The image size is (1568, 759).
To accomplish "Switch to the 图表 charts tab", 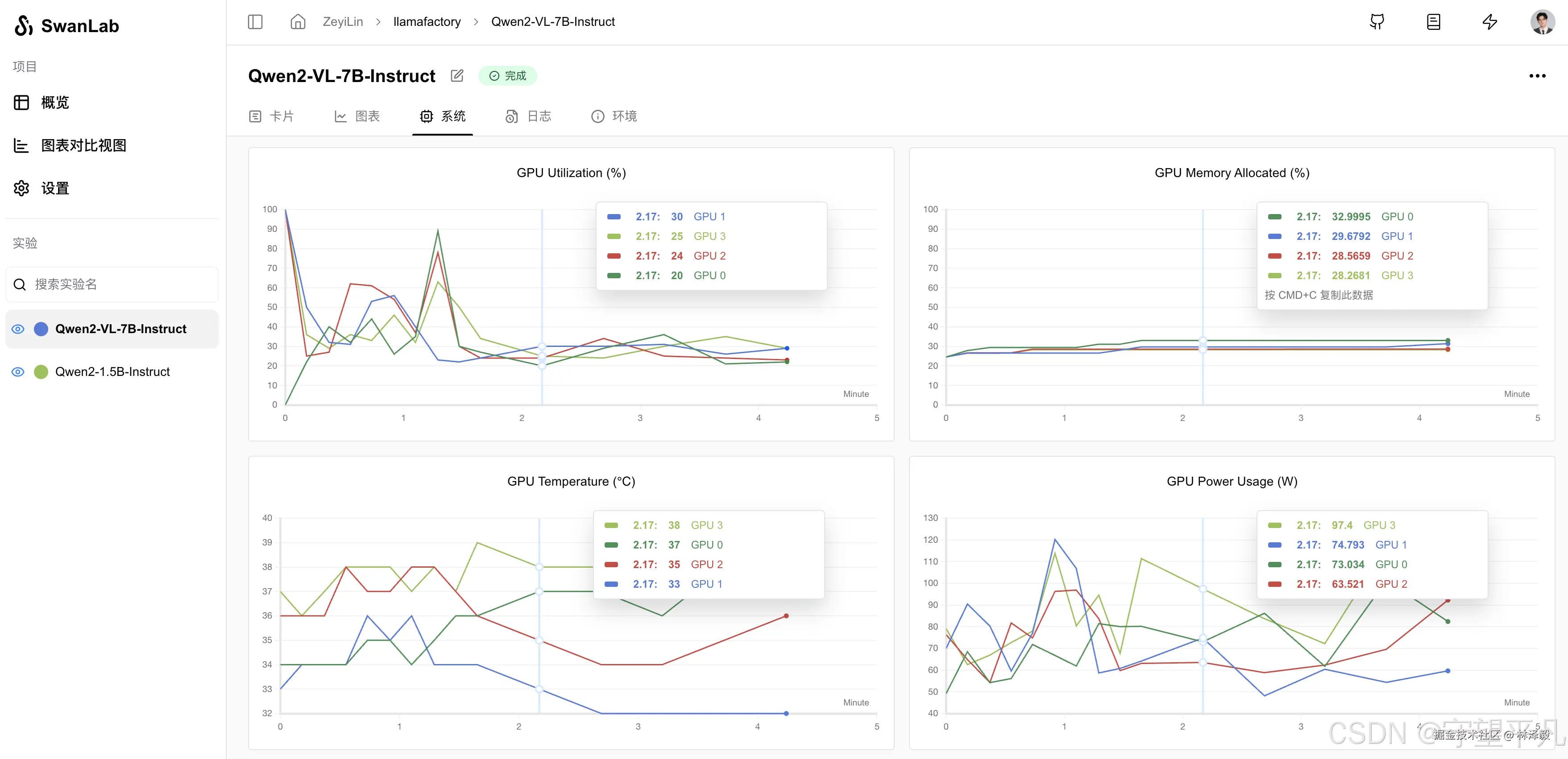I will click(357, 116).
